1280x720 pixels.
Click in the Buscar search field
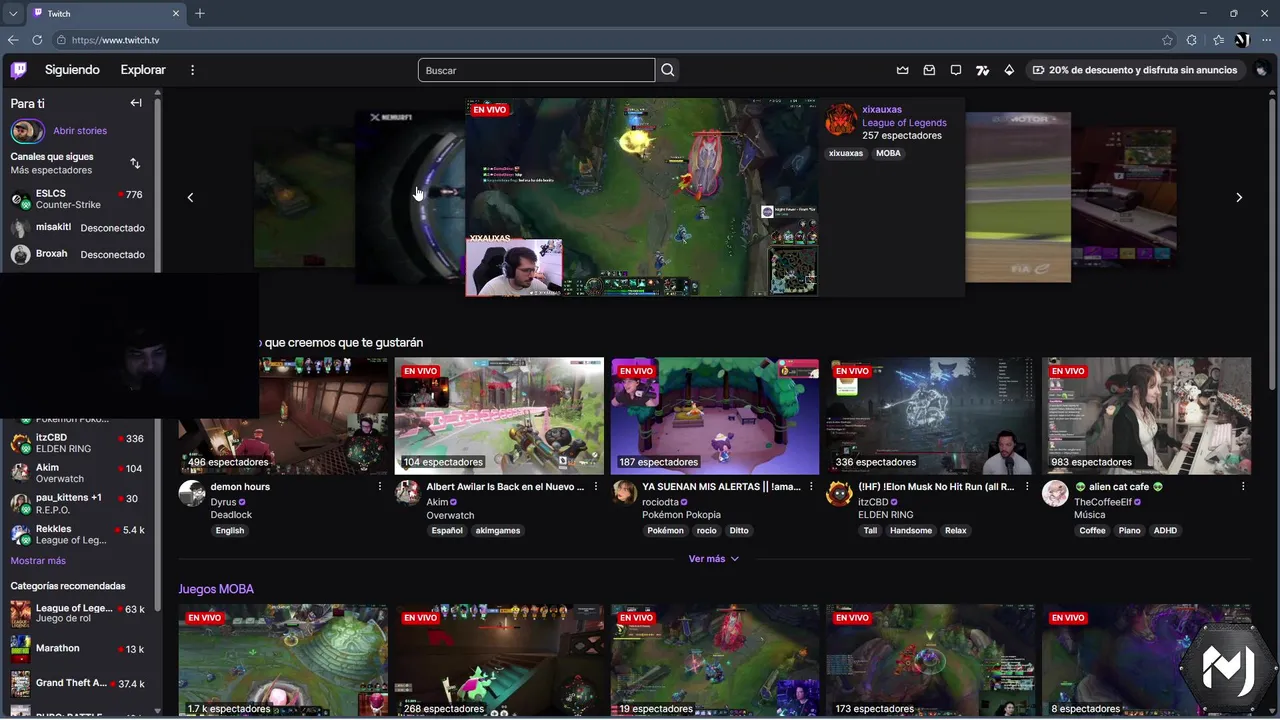click(x=536, y=70)
